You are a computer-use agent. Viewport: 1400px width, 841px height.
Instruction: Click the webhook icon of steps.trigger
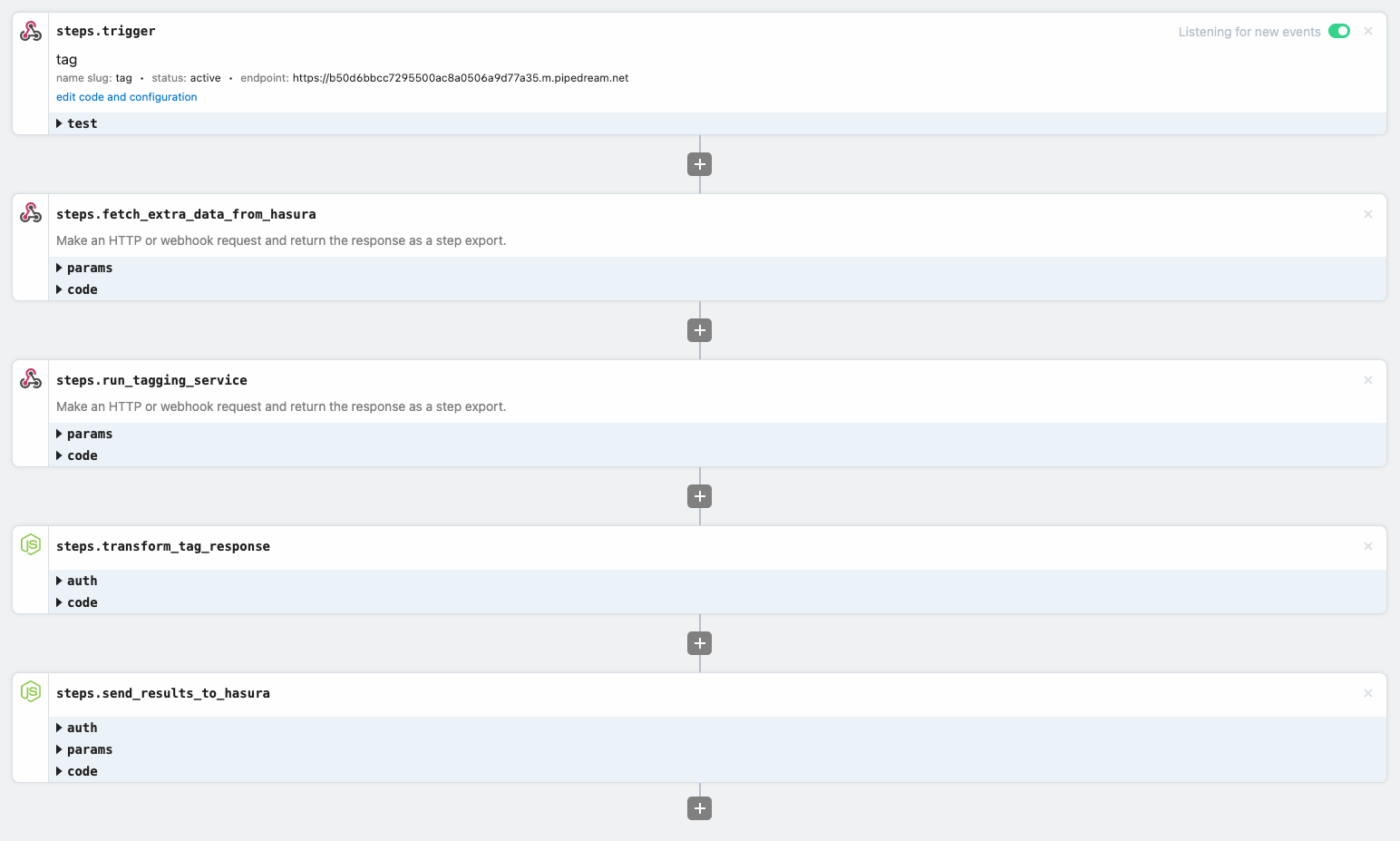(x=31, y=32)
